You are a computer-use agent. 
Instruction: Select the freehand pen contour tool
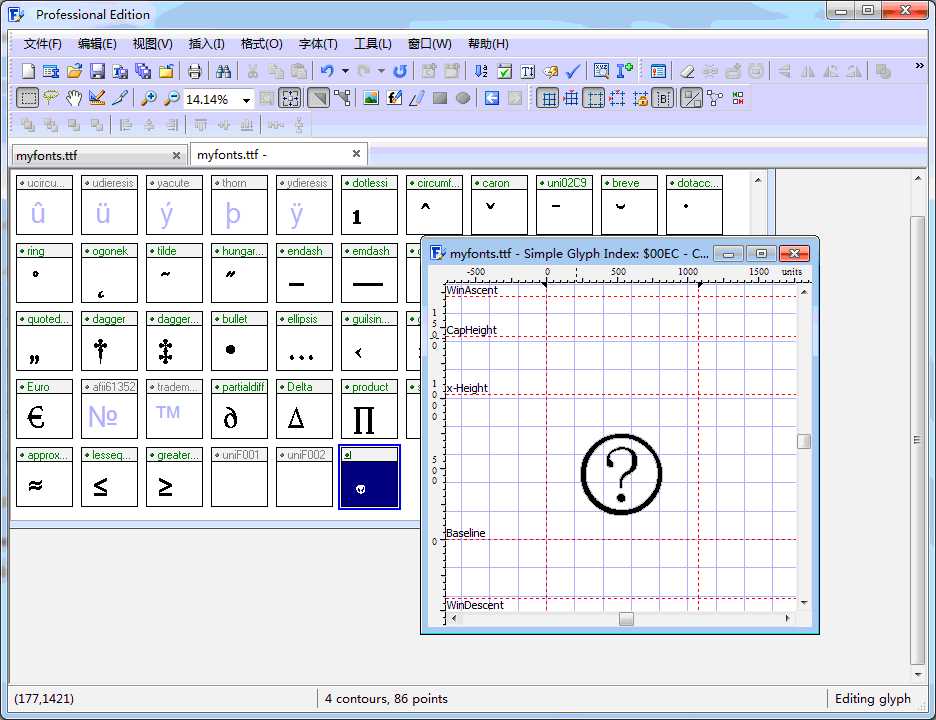coord(417,99)
